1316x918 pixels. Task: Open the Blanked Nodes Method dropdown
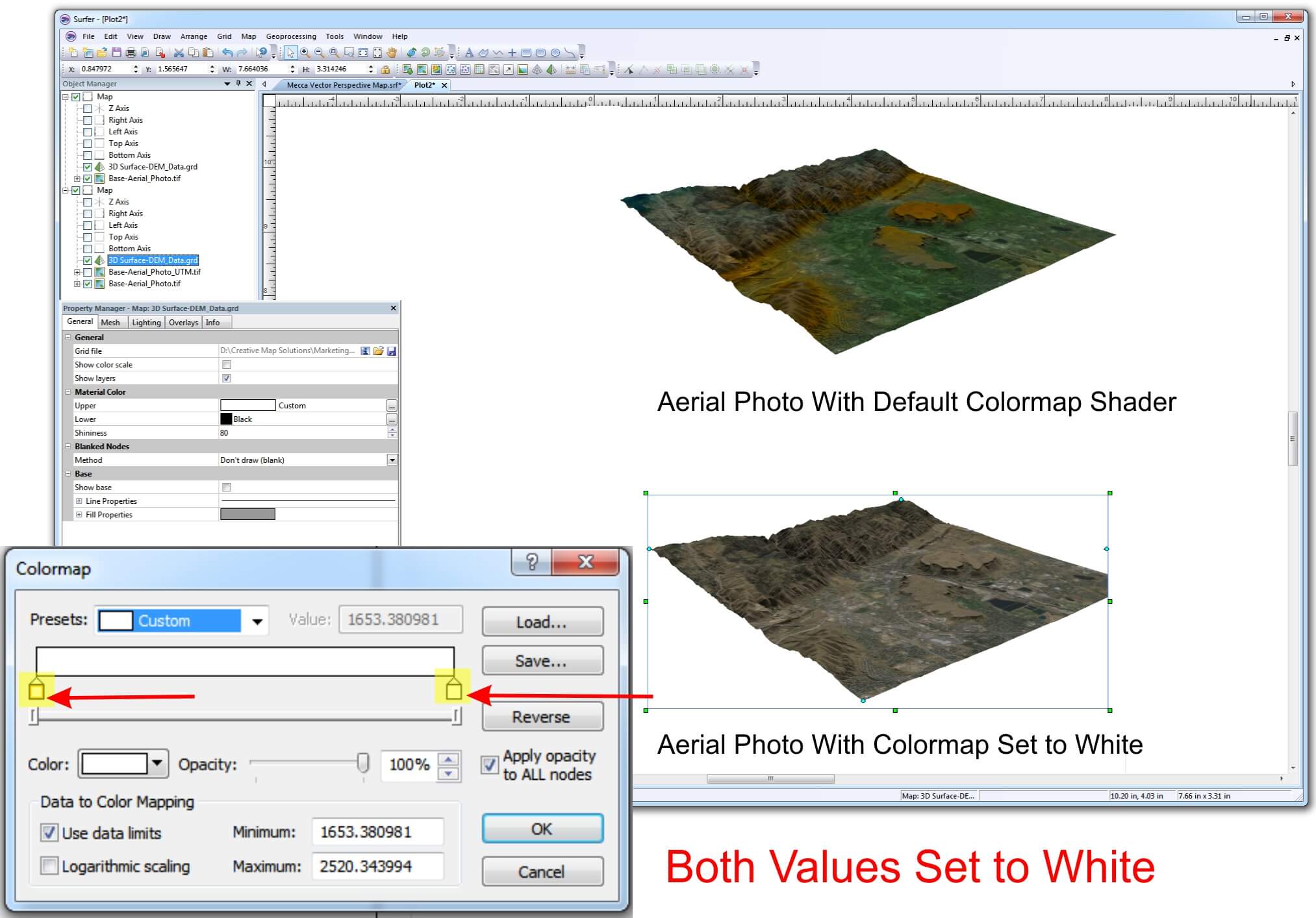coord(391,460)
